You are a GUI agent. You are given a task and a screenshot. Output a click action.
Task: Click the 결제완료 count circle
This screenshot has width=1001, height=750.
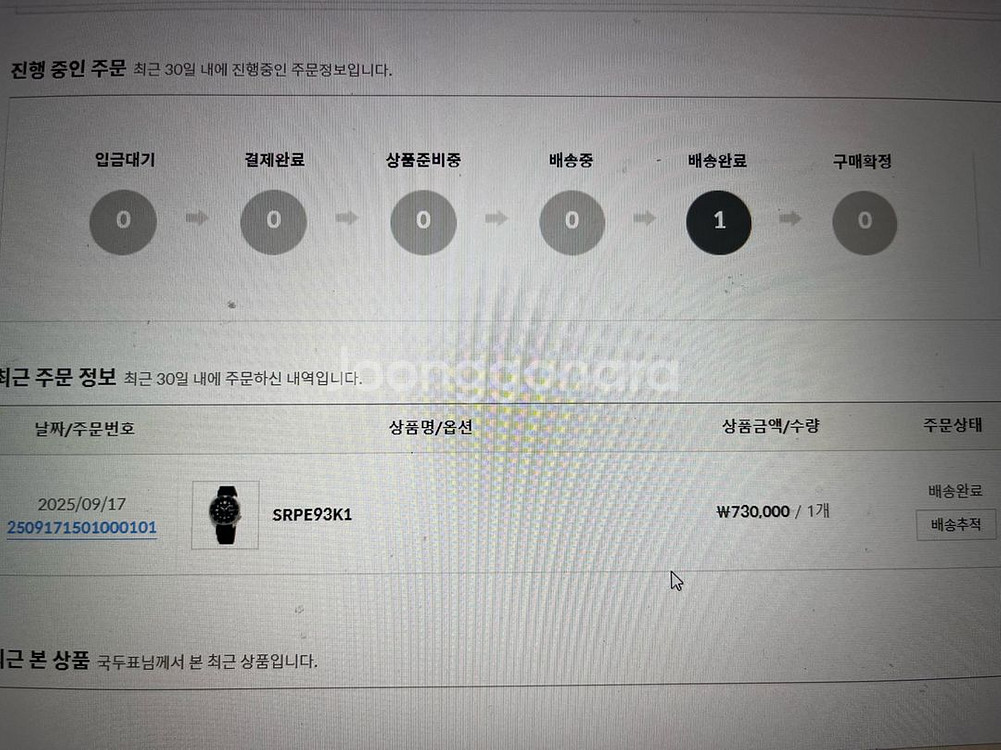click(273, 221)
